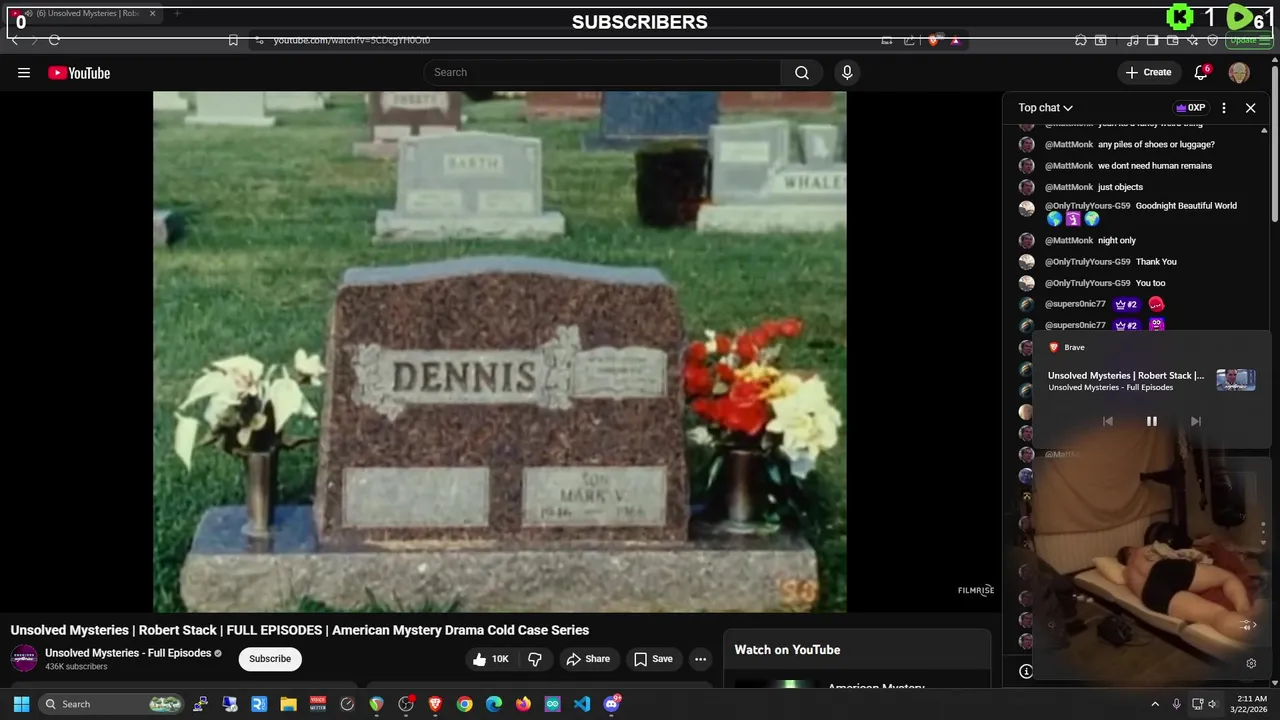This screenshot has height=720, width=1280.
Task: Click the media popup video thumbnail
Action: tap(1236, 380)
